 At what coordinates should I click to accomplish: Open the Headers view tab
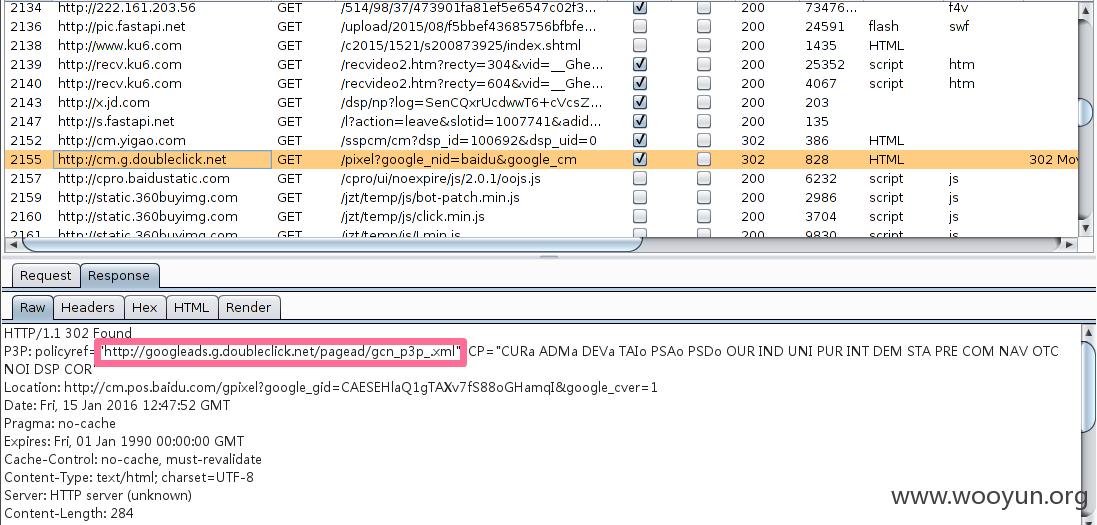click(87, 307)
